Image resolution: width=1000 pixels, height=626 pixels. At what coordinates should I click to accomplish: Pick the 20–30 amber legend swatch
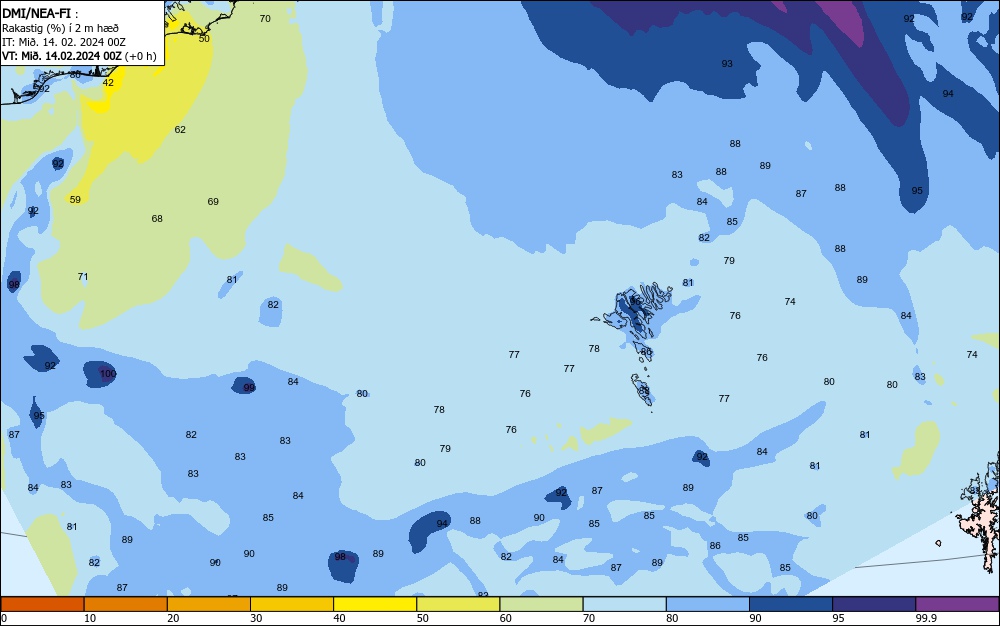click(209, 604)
